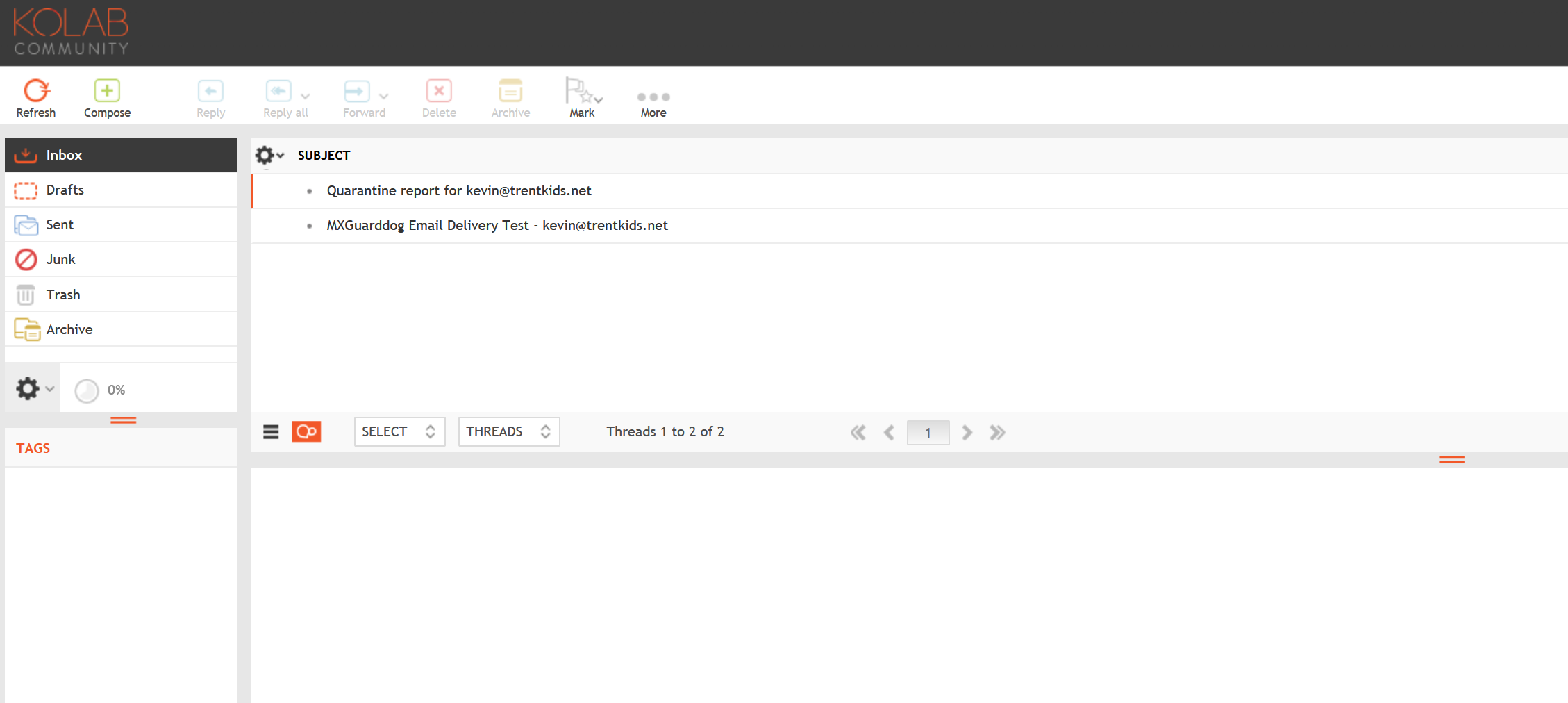Open the folder actions gear below the folder list
1568x703 pixels.
tap(28, 388)
